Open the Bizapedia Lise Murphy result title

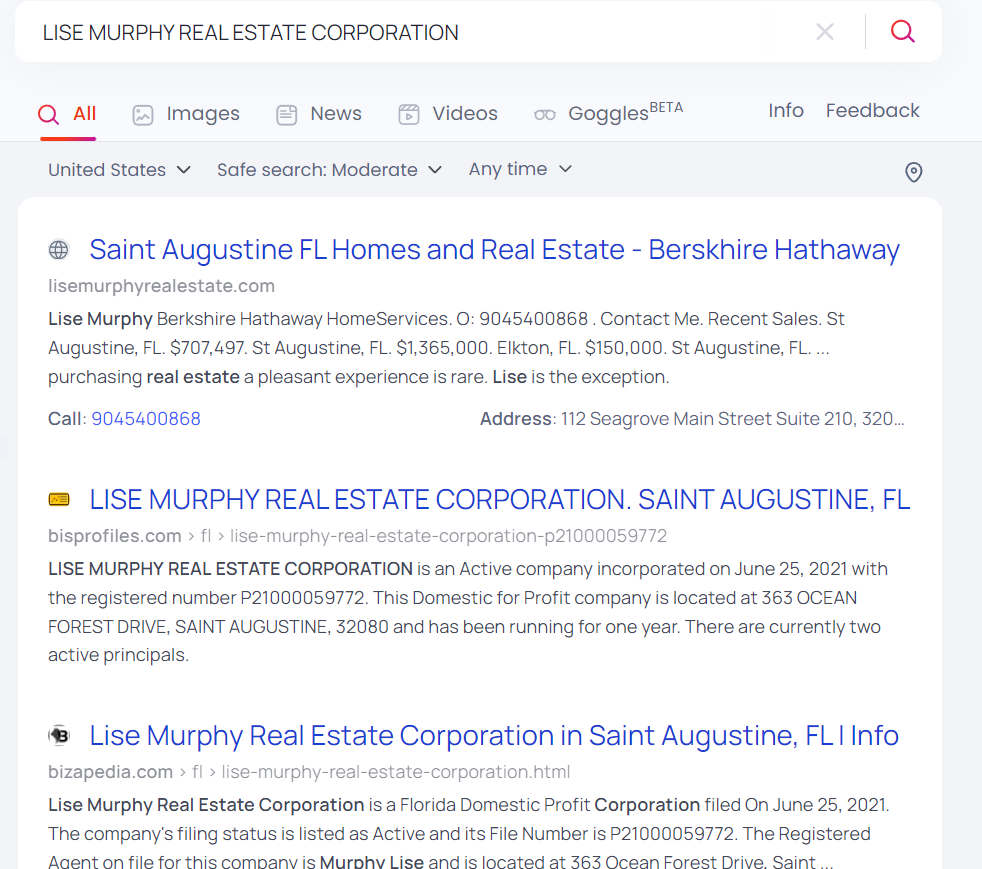pyautogui.click(x=494, y=736)
